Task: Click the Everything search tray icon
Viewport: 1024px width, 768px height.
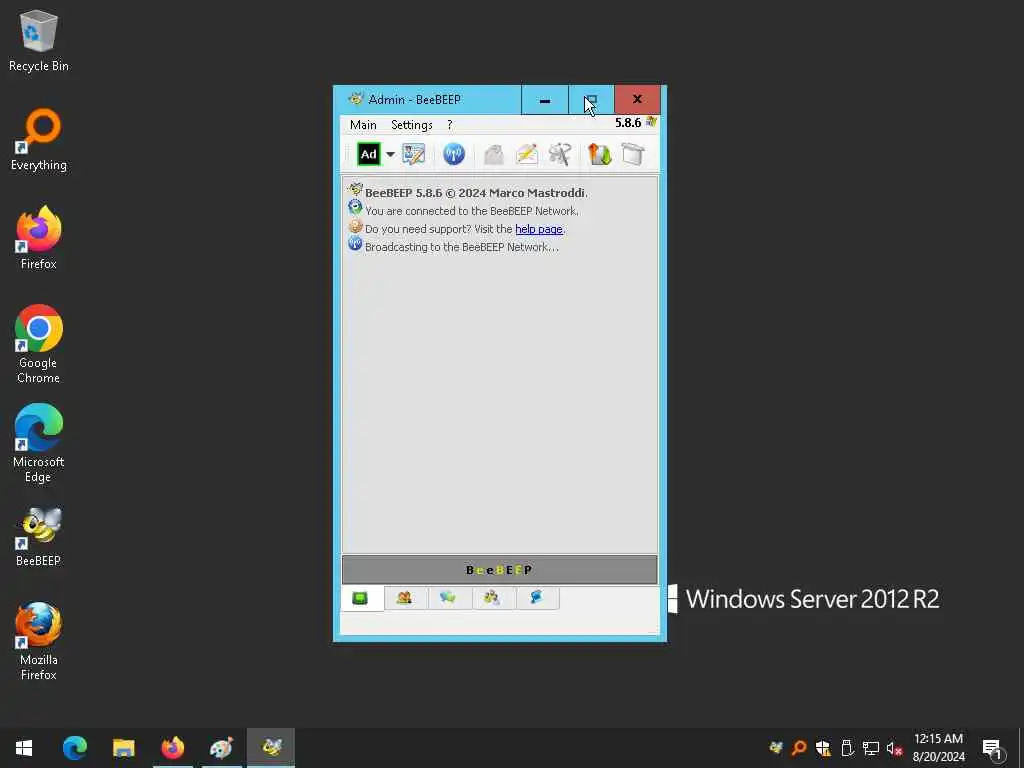Action: [799, 748]
